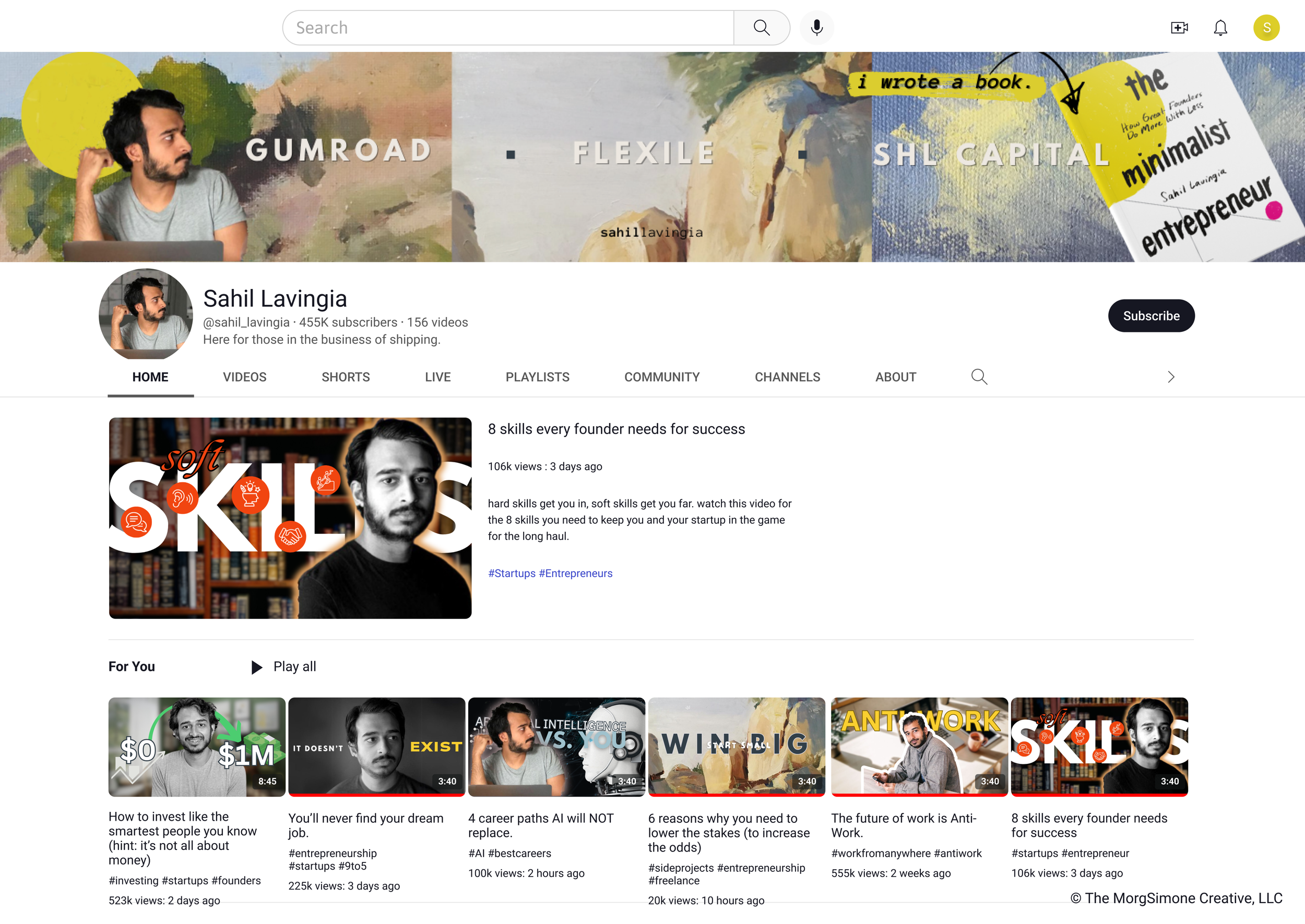Click the #Startups hashtag link
This screenshot has width=1305, height=924.
pyautogui.click(x=511, y=573)
